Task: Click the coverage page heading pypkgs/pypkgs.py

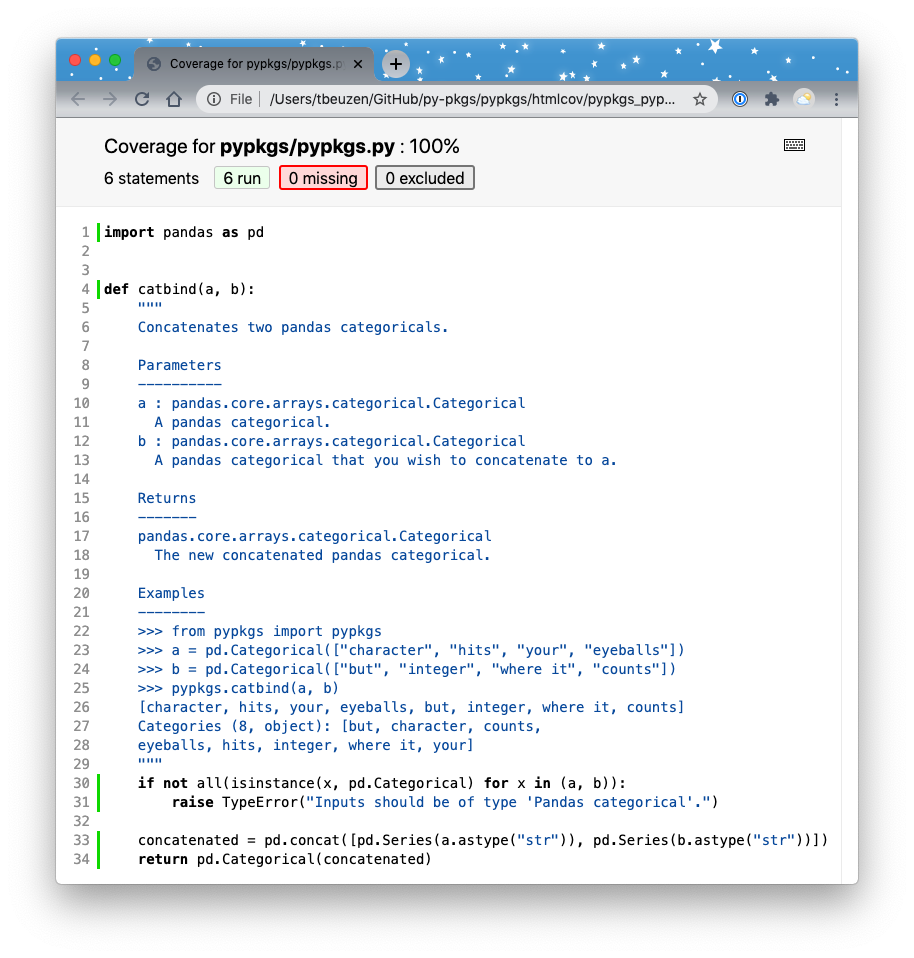Action: pos(307,146)
